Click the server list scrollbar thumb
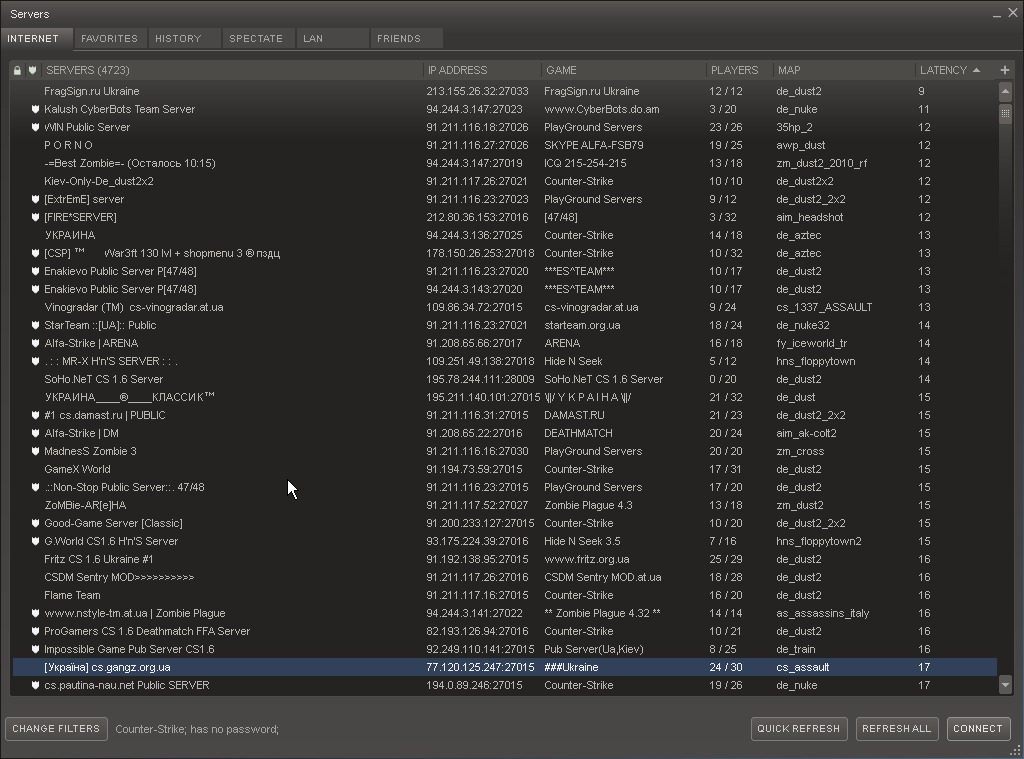The height and width of the screenshot is (759, 1024). (1005, 113)
